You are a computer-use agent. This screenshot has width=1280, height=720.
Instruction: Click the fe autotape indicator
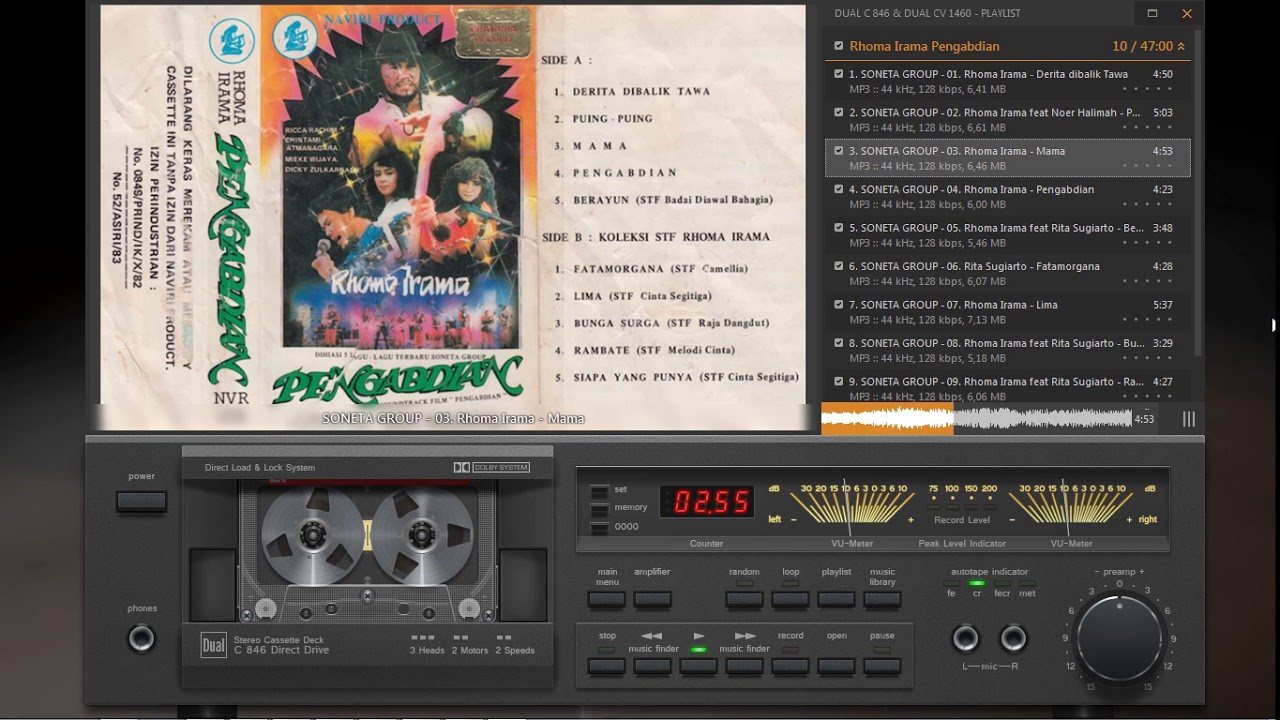(951, 583)
